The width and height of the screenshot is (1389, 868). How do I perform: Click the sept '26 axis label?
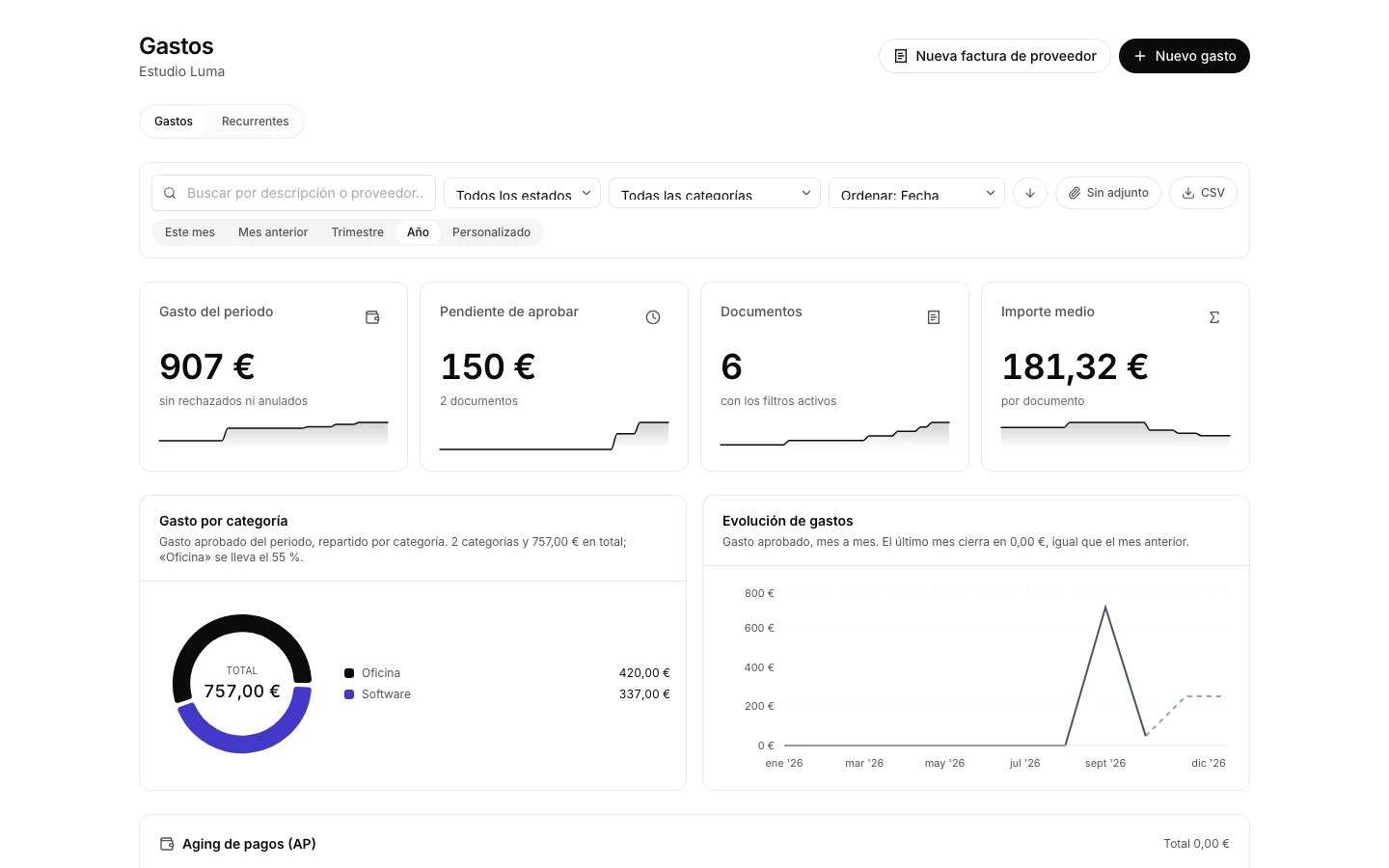click(1105, 763)
